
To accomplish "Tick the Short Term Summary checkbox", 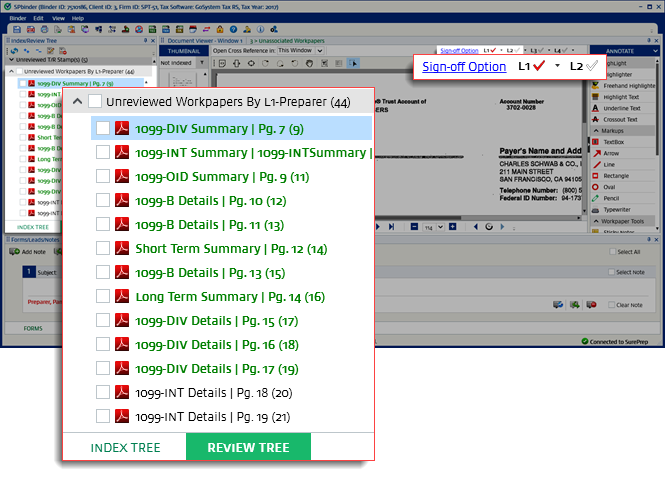I will click(x=102, y=249).
